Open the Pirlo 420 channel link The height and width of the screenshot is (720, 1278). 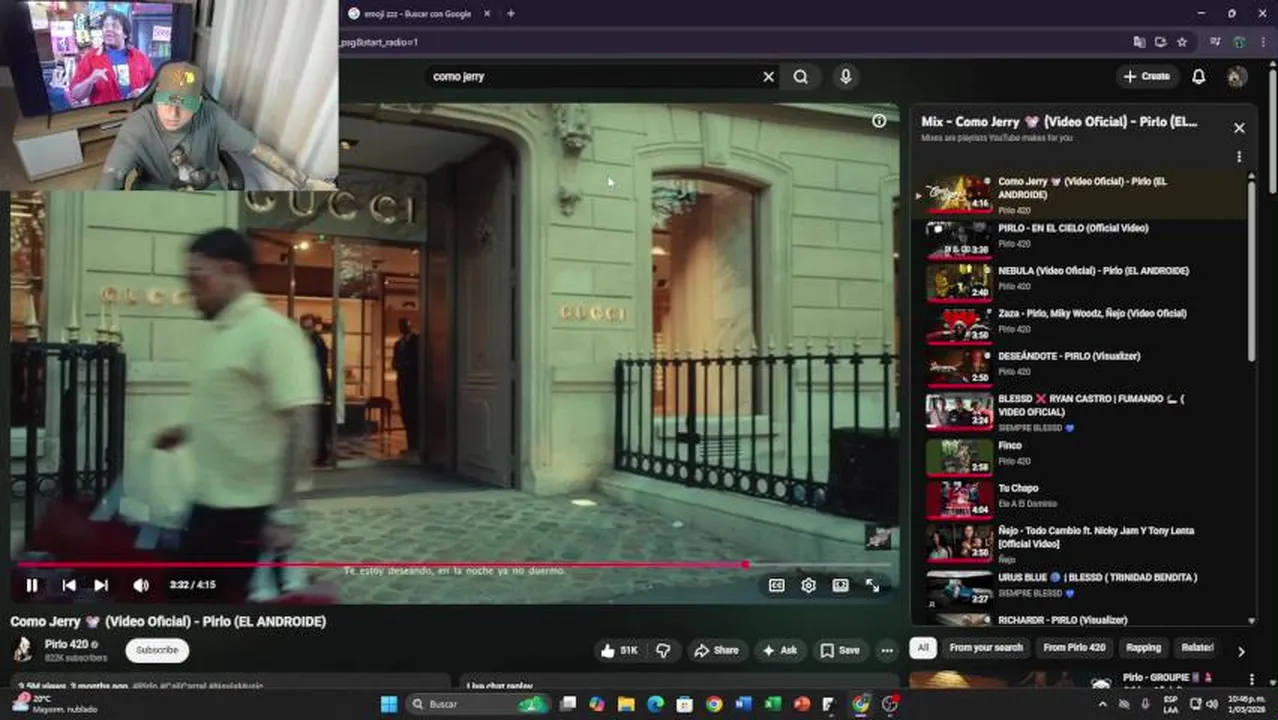[66, 645]
